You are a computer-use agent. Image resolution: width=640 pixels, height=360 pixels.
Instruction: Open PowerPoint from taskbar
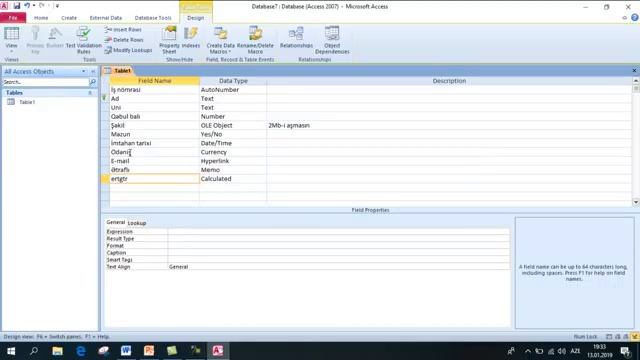pos(149,351)
